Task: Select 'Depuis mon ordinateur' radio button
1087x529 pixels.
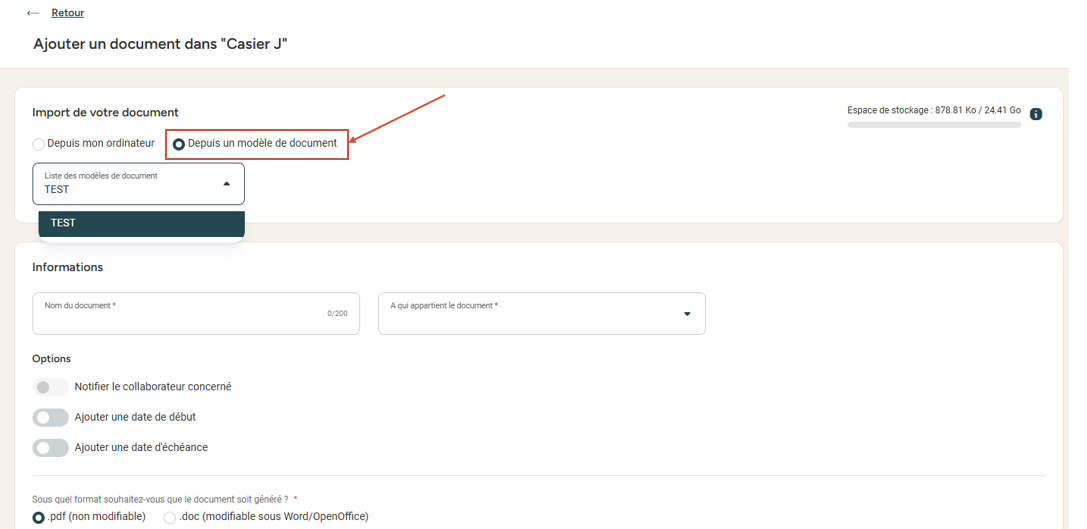Action: tap(39, 144)
